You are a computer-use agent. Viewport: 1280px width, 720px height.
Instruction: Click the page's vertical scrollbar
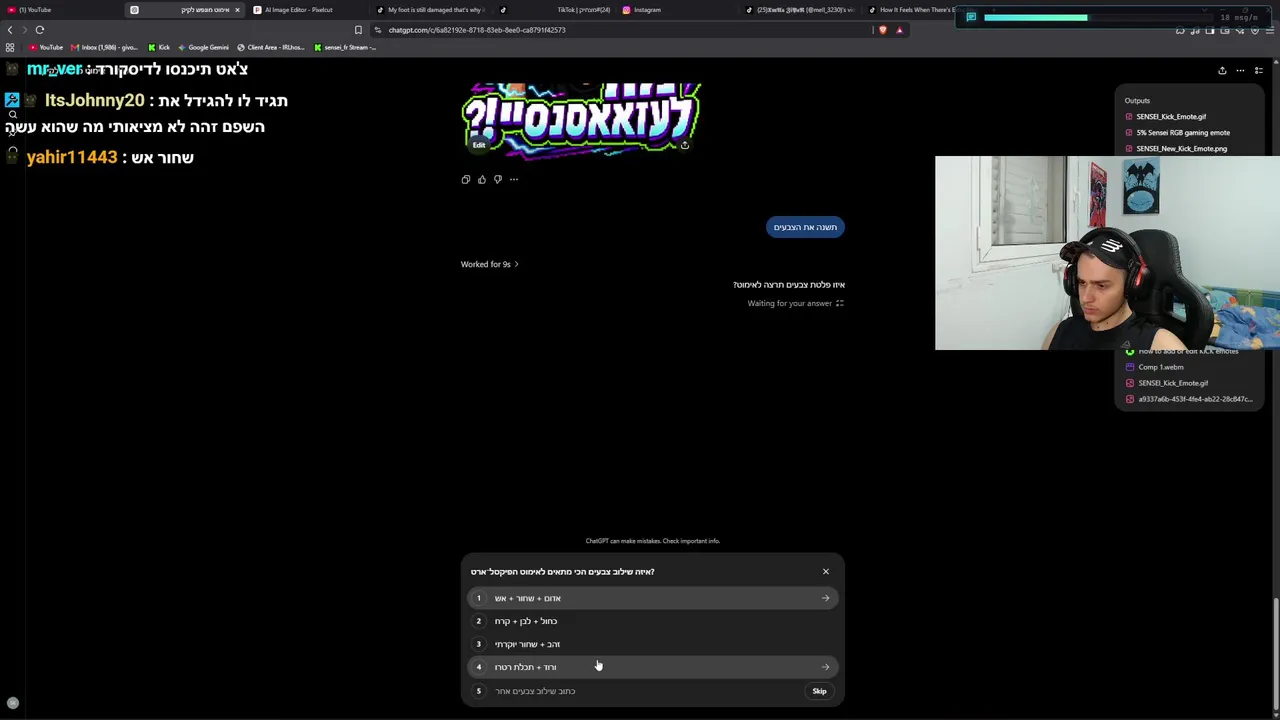[1276, 653]
